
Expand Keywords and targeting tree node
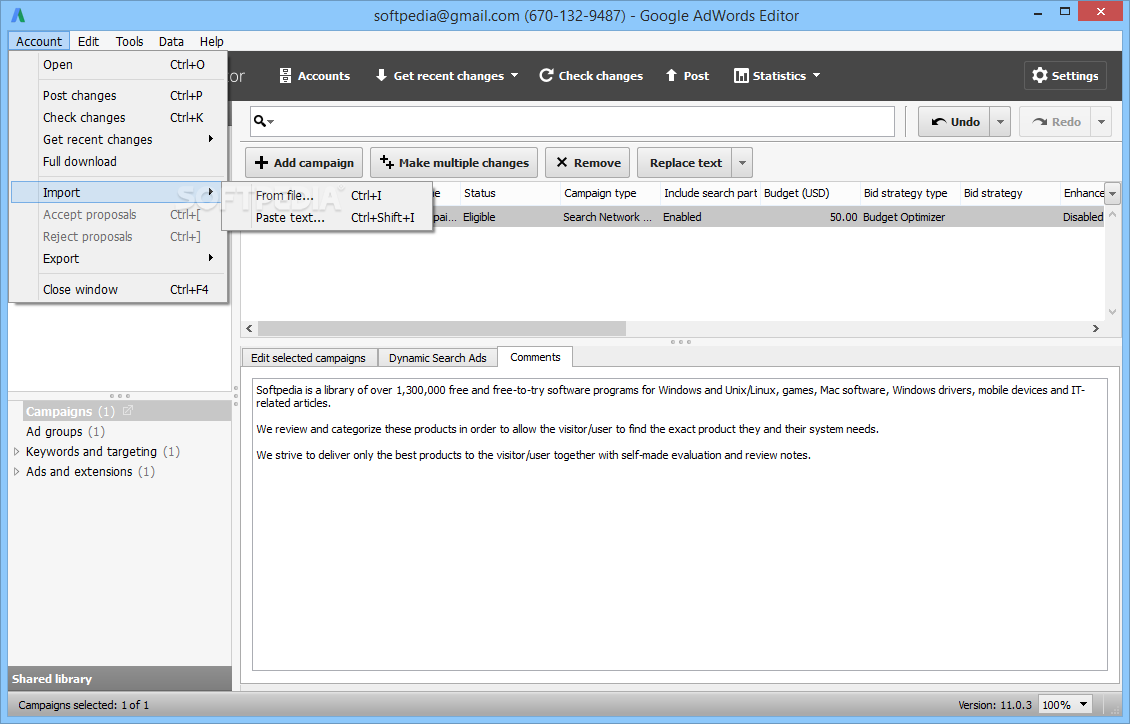click(17, 452)
